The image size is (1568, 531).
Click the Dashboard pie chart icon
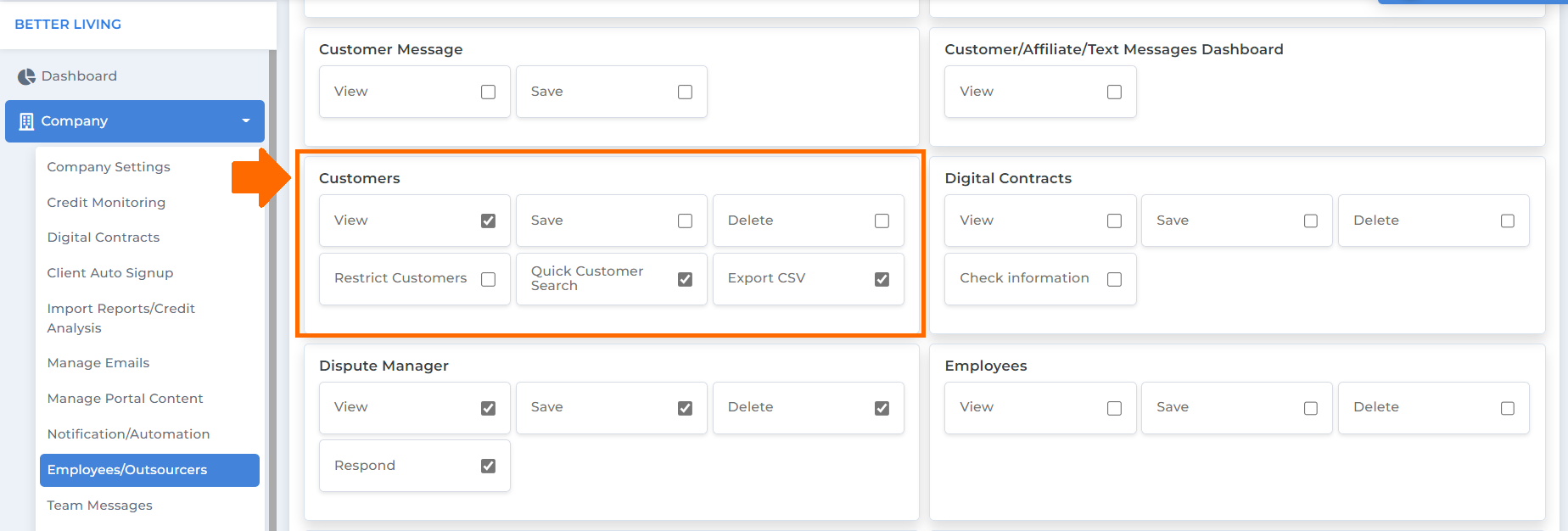tap(26, 76)
